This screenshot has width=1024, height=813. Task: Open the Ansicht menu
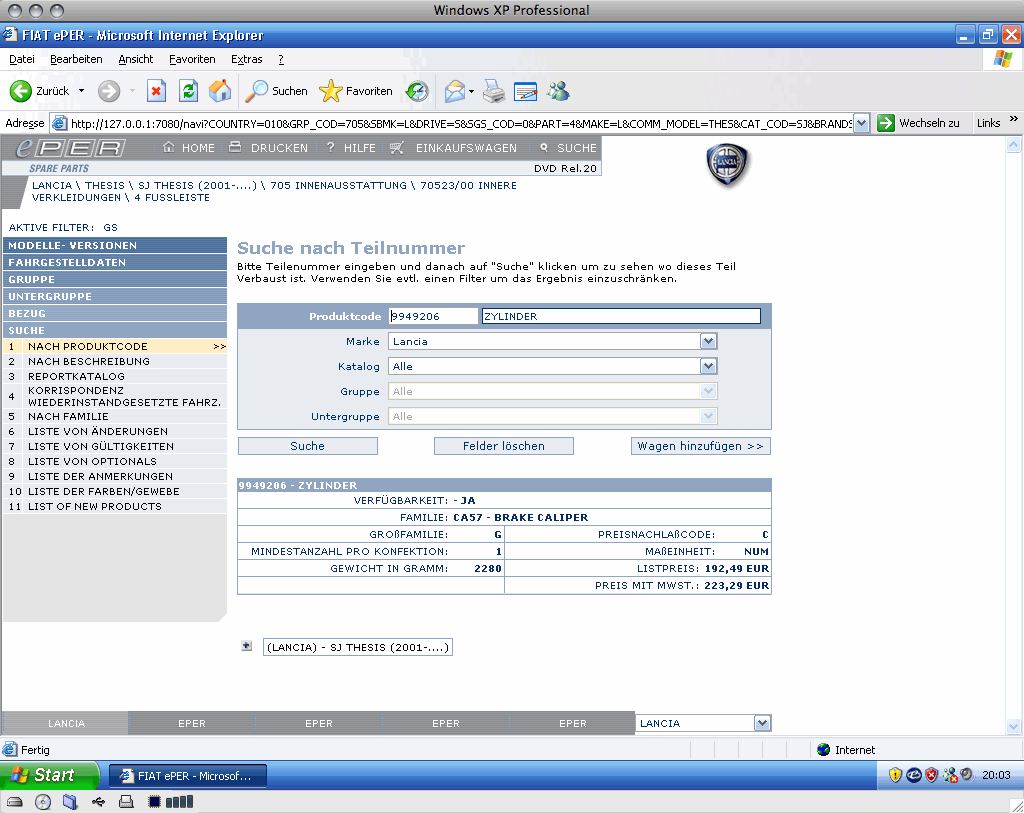click(136, 59)
